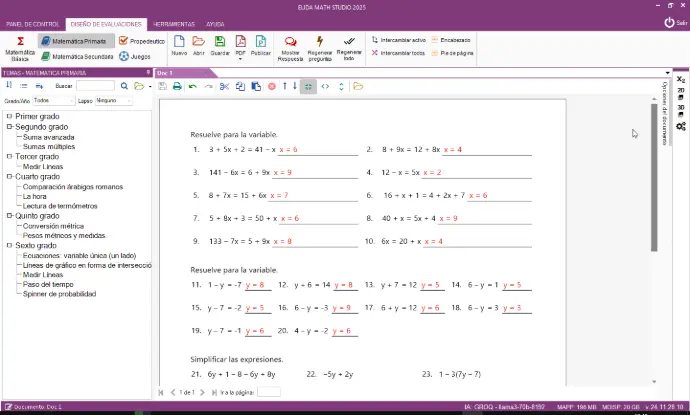This screenshot has width=690, height=415.
Task: Select Matemática Básica sigma icon
Action: pyautogui.click(x=20, y=41)
